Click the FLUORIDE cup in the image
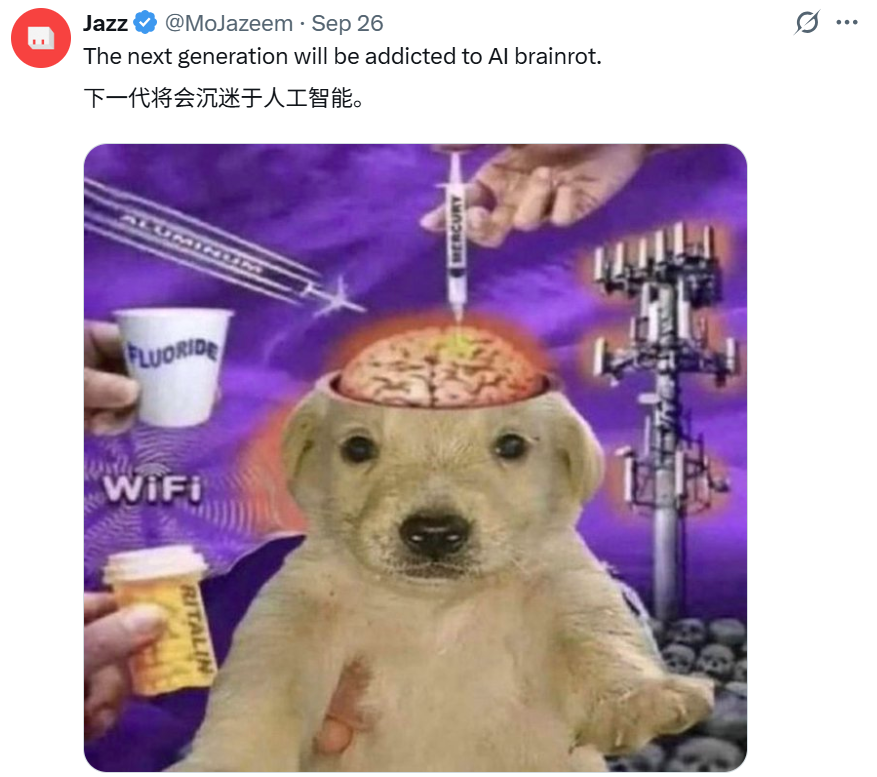Screen dimensions: 877x777 coord(172,366)
